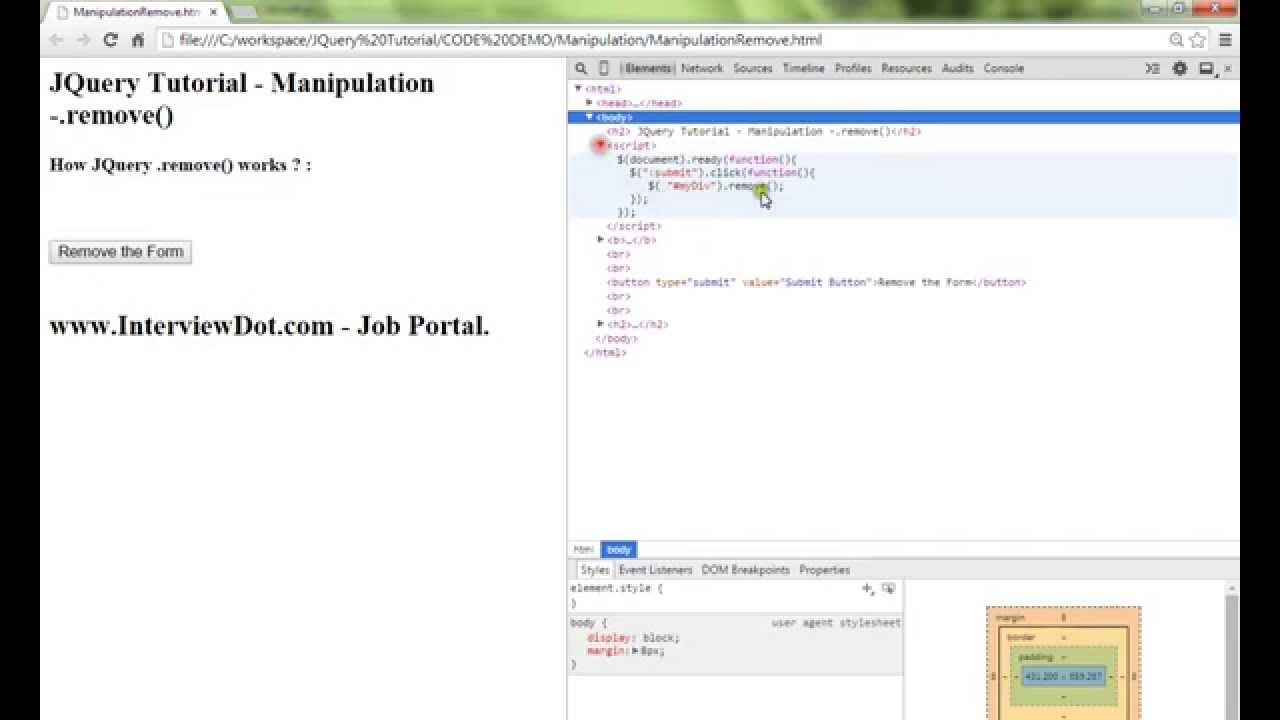Collapse the script node
The image size is (1280, 720).
tap(600, 145)
